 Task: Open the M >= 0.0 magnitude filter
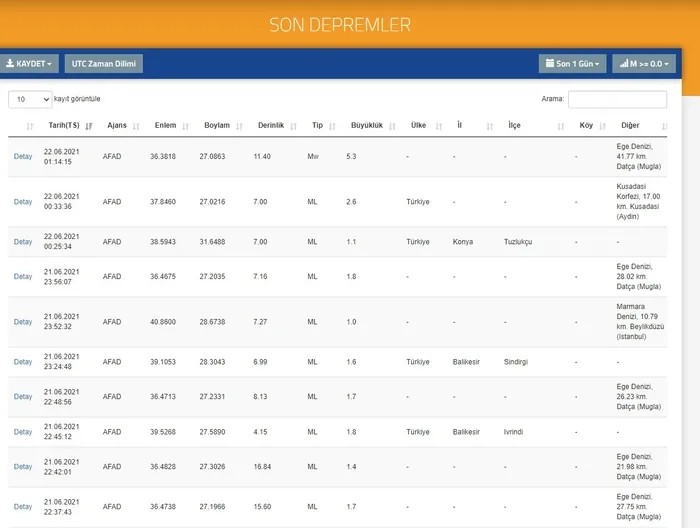tap(643, 64)
